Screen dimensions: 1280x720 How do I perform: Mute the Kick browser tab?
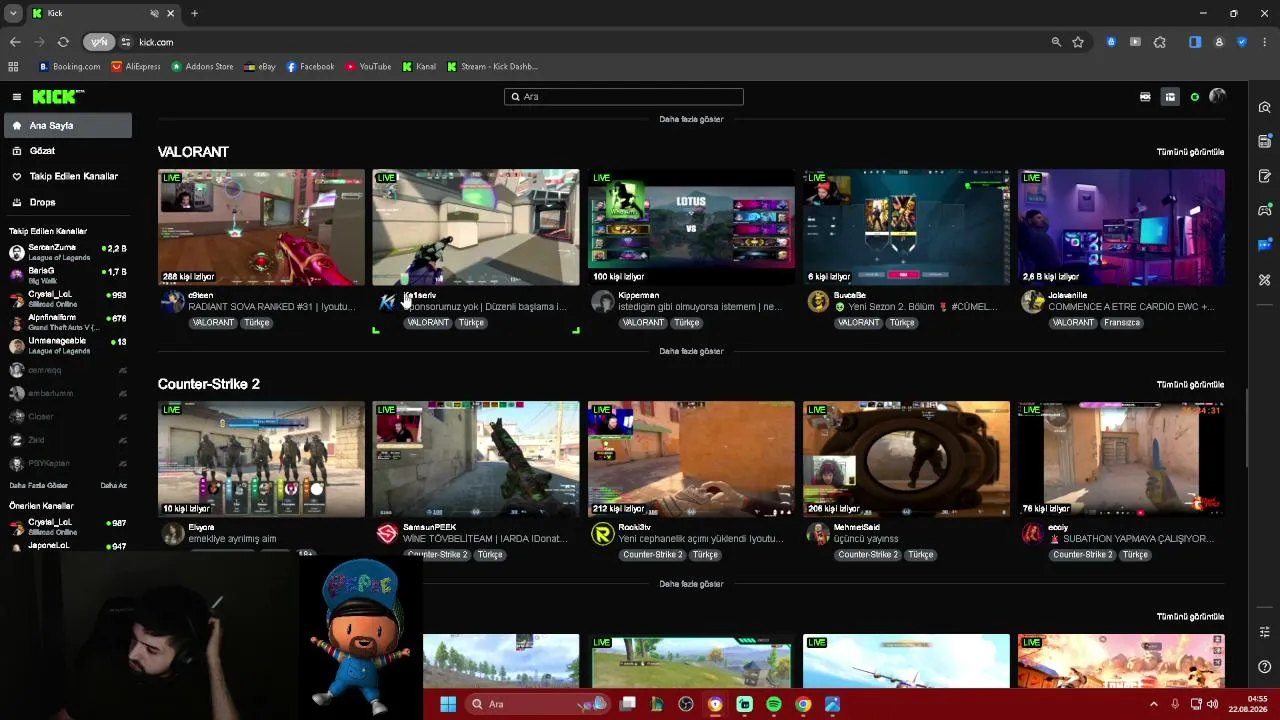point(154,13)
